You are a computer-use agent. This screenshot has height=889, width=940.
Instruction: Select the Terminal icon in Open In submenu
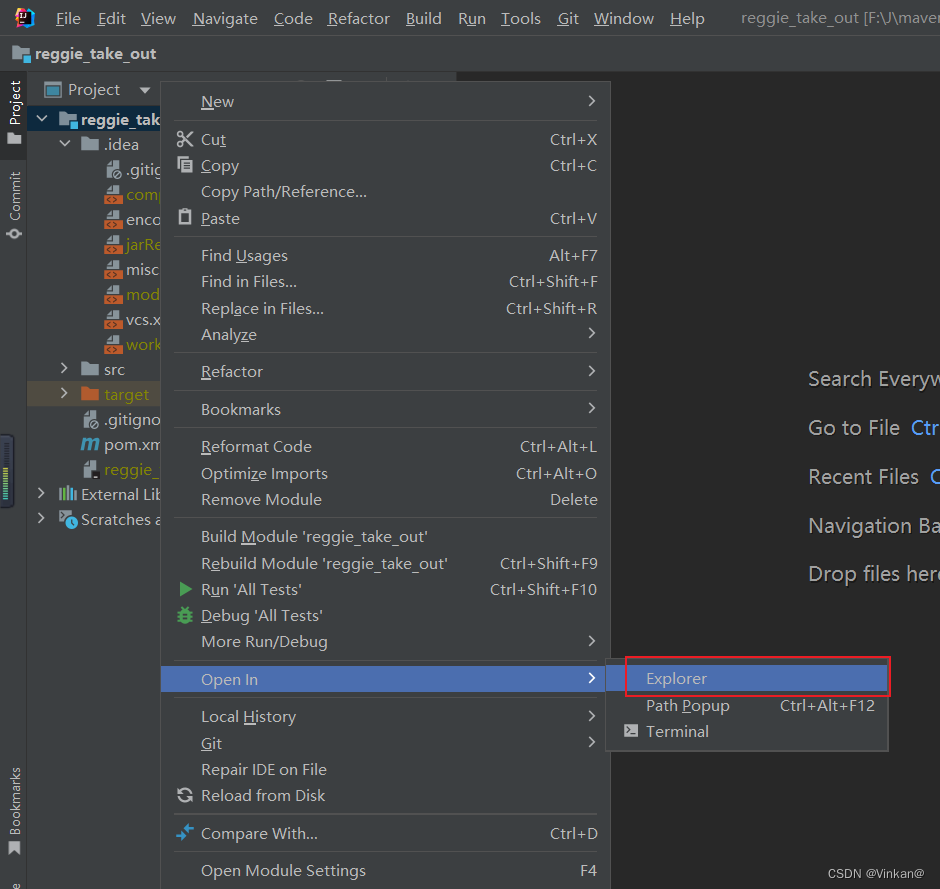[x=633, y=731]
